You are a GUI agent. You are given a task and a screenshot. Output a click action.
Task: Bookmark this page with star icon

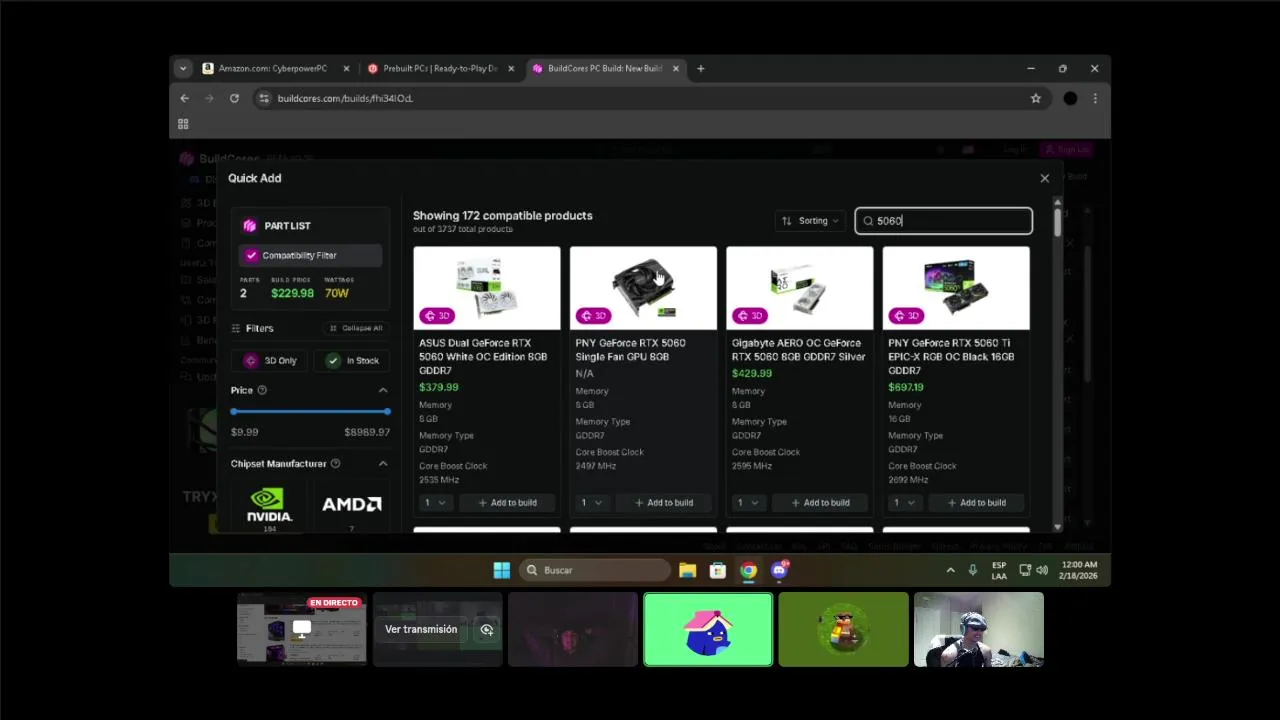click(x=1036, y=98)
